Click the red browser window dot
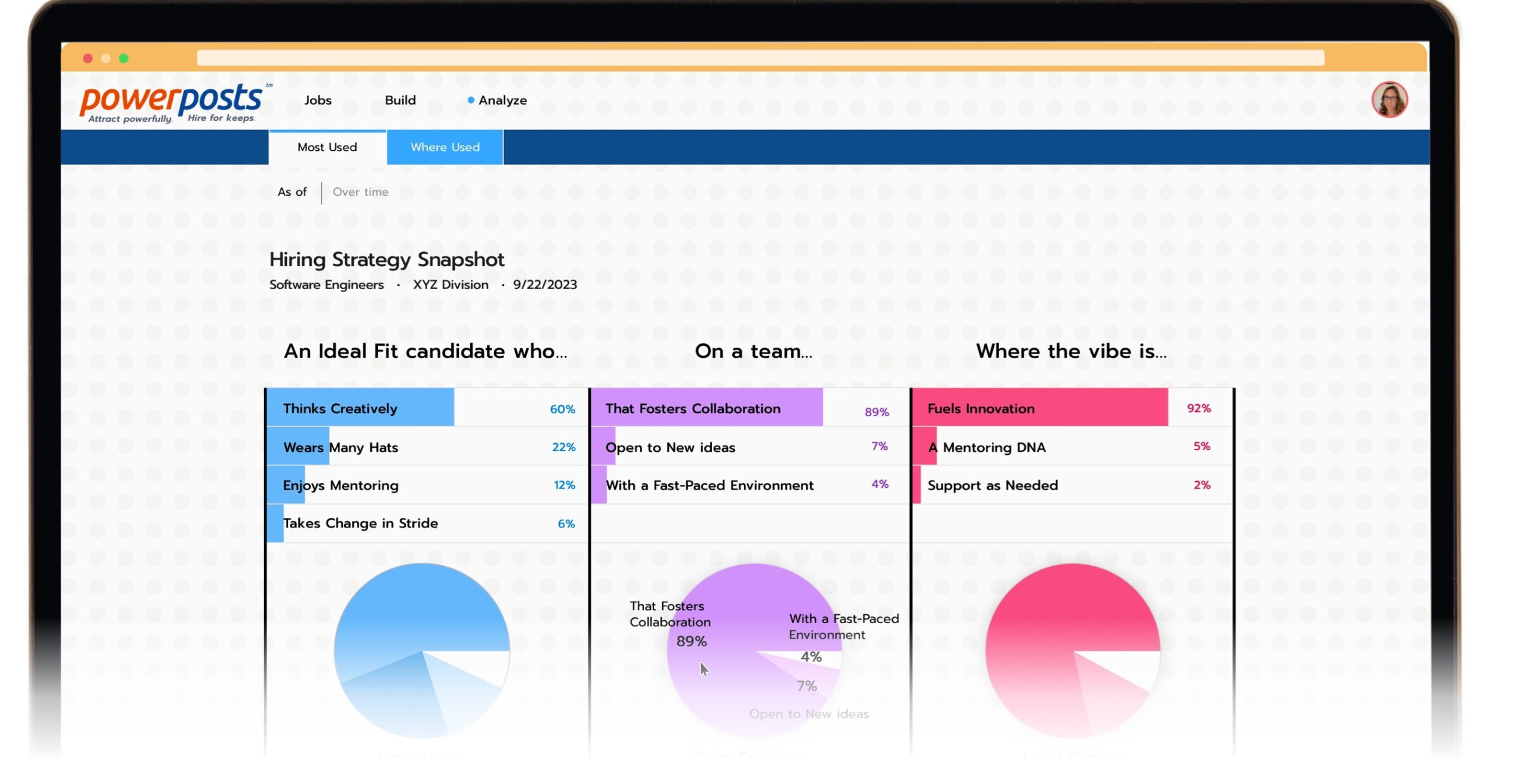The height and width of the screenshot is (784, 1514). tap(88, 58)
